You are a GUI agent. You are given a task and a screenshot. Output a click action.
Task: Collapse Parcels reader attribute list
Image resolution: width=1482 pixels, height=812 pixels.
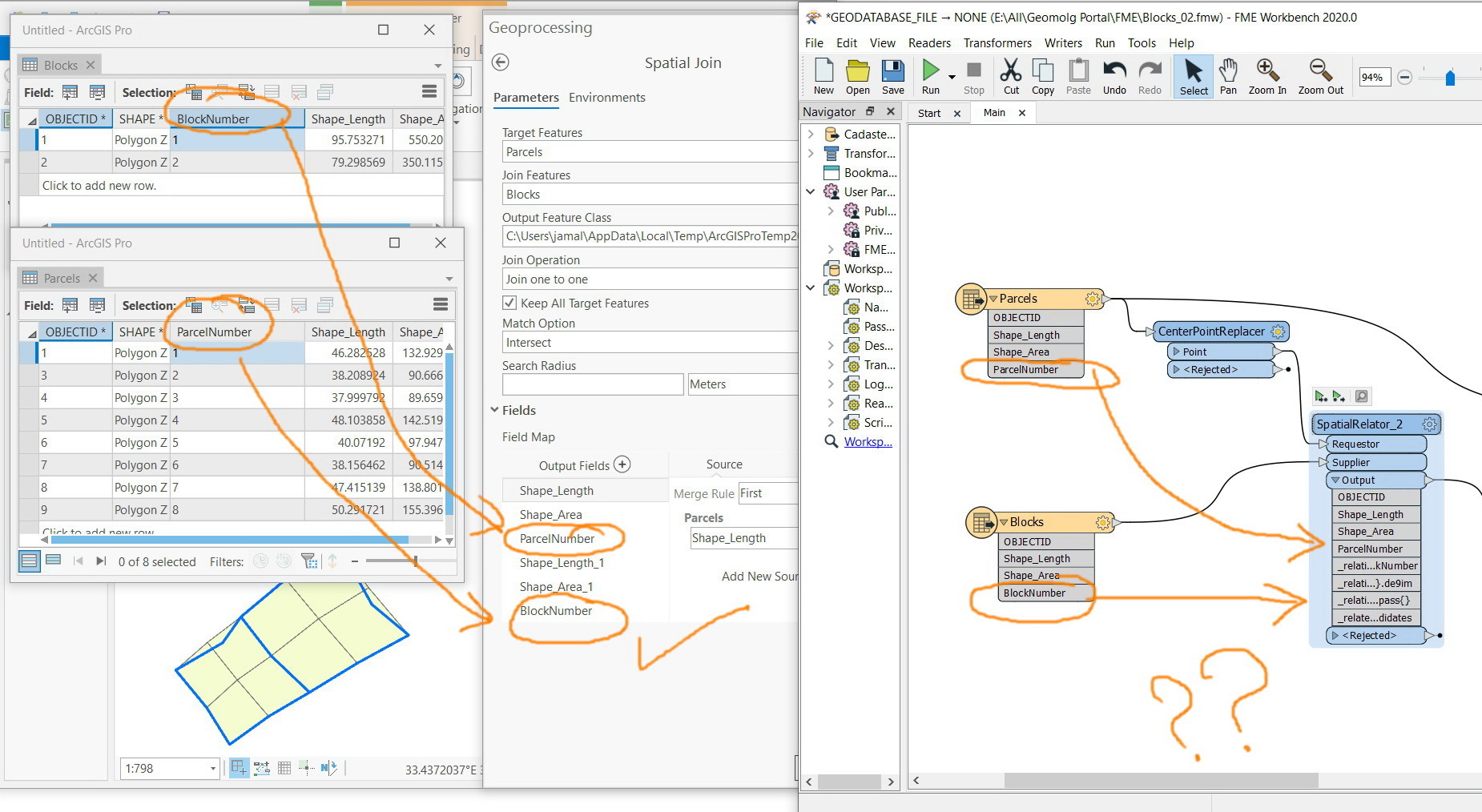pos(993,299)
